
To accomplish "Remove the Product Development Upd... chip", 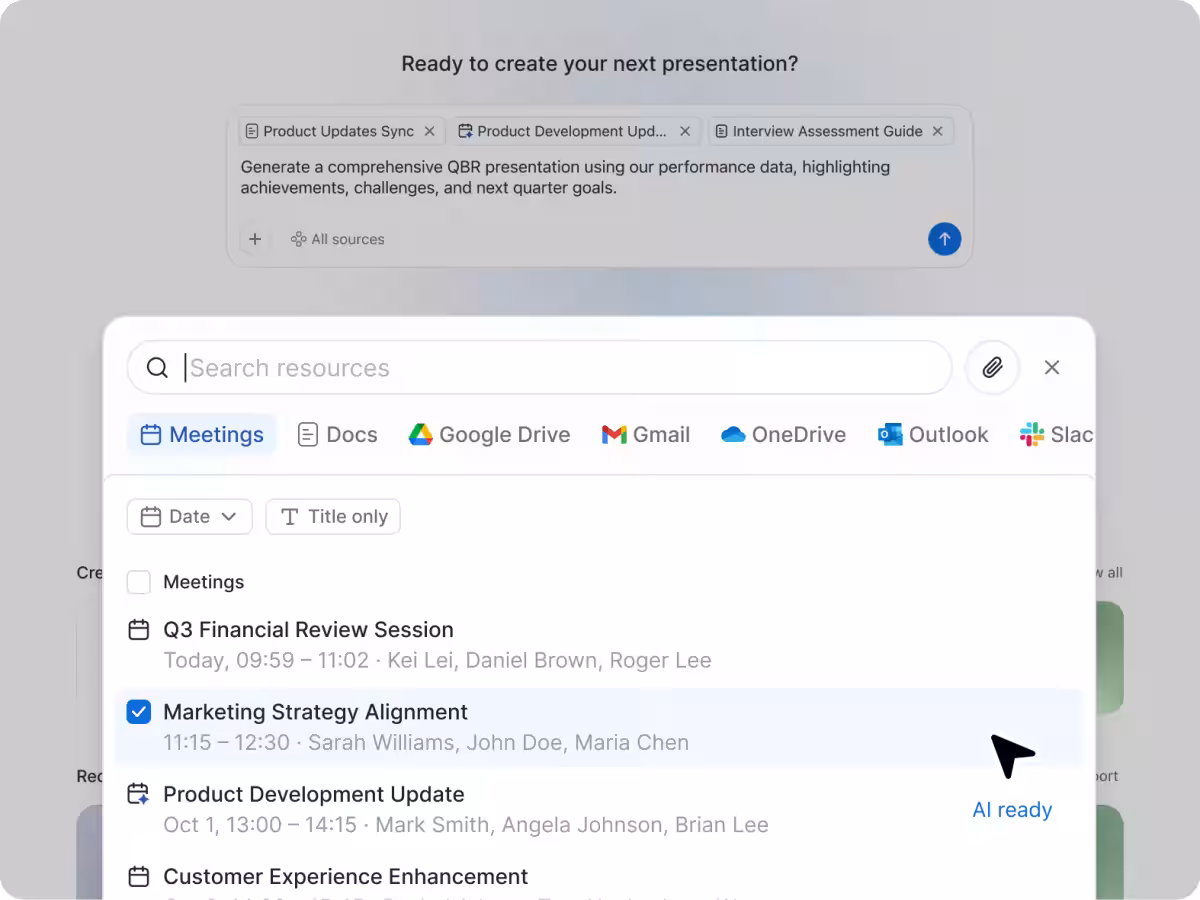I will pyautogui.click(x=685, y=131).
